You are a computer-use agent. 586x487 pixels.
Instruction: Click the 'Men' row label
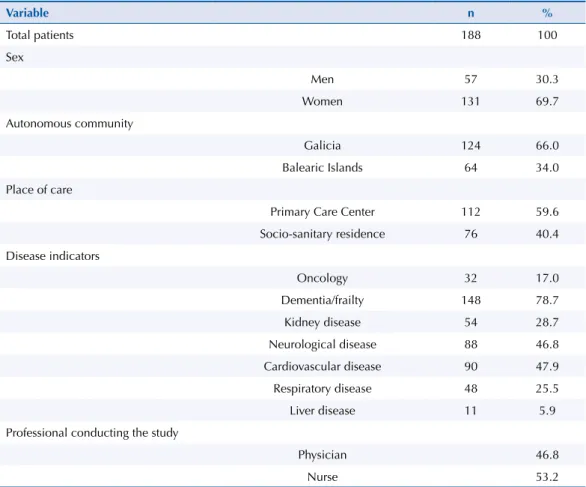click(x=322, y=79)
